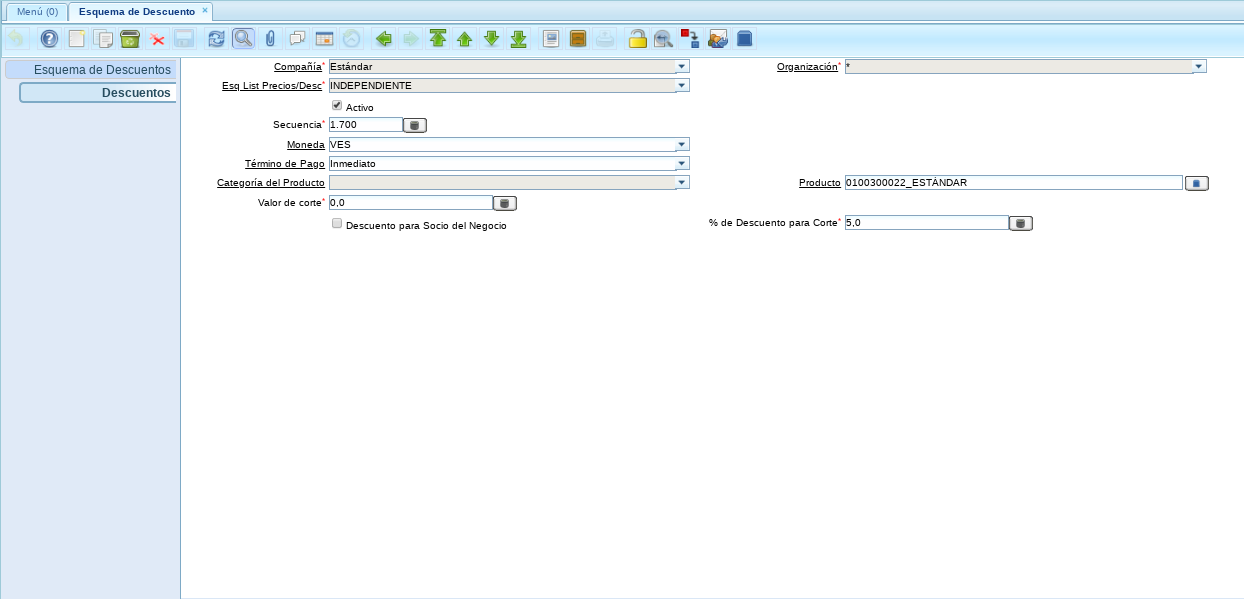Click the Término de Pago label link
1244x599 pixels.
pos(285,164)
